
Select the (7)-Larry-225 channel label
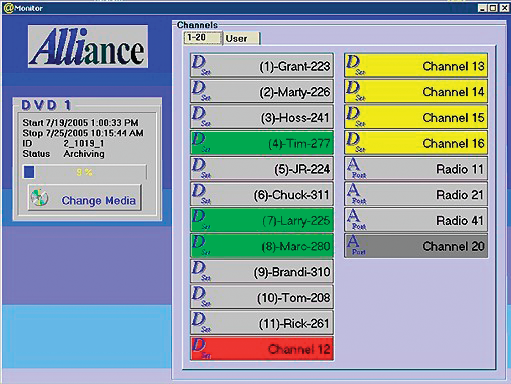point(296,221)
